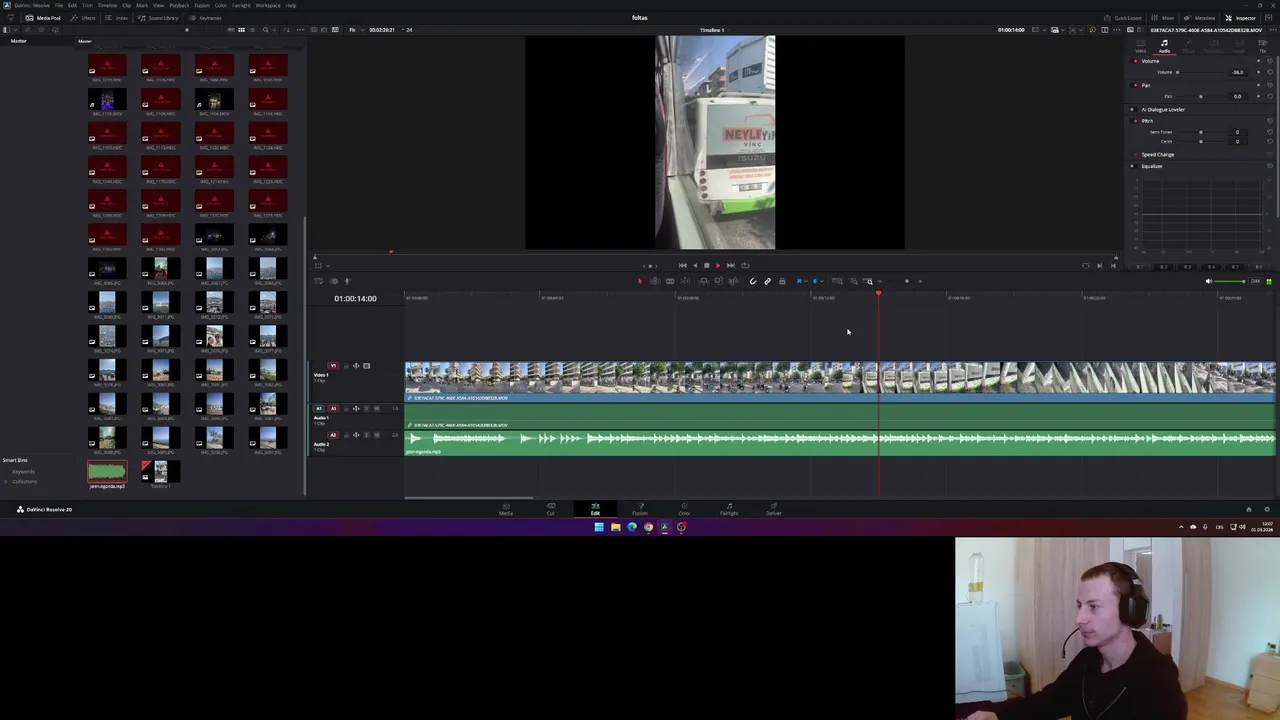The image size is (1280, 720).
Task: Click the Replace Clip toolbar icon
Action: click(734, 281)
